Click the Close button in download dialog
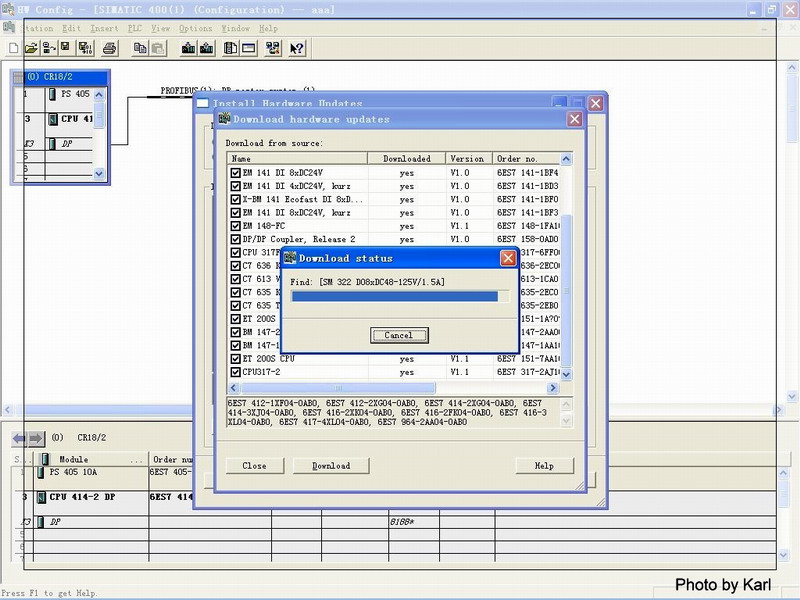This screenshot has height=600, width=800. click(255, 465)
